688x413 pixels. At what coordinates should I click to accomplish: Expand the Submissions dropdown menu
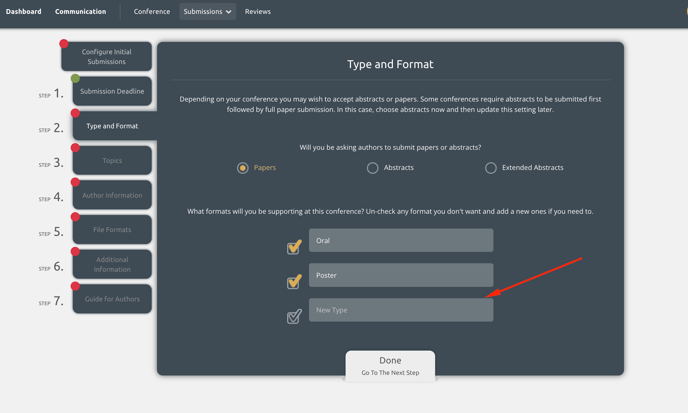point(208,12)
